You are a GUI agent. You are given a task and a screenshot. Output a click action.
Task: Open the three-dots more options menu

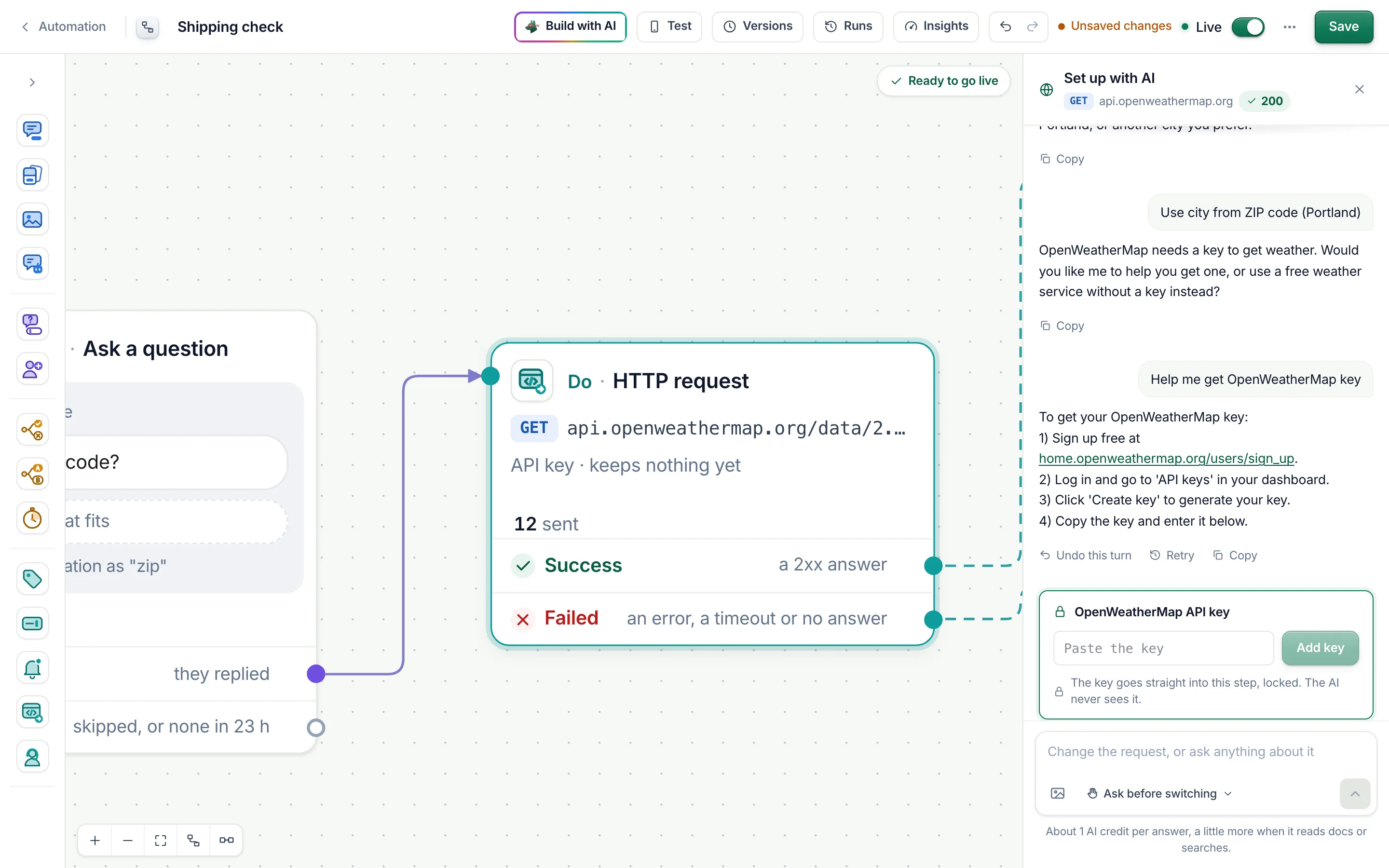[x=1290, y=27]
